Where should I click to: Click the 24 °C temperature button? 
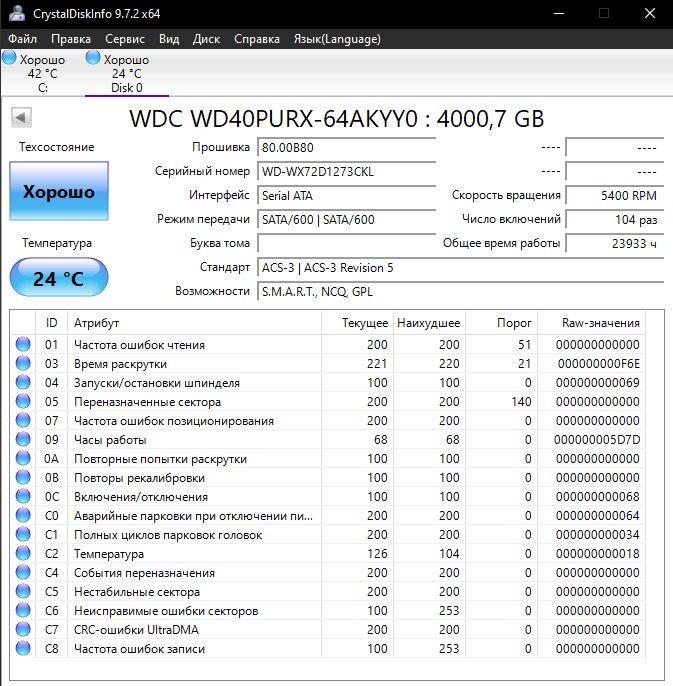coord(59,278)
